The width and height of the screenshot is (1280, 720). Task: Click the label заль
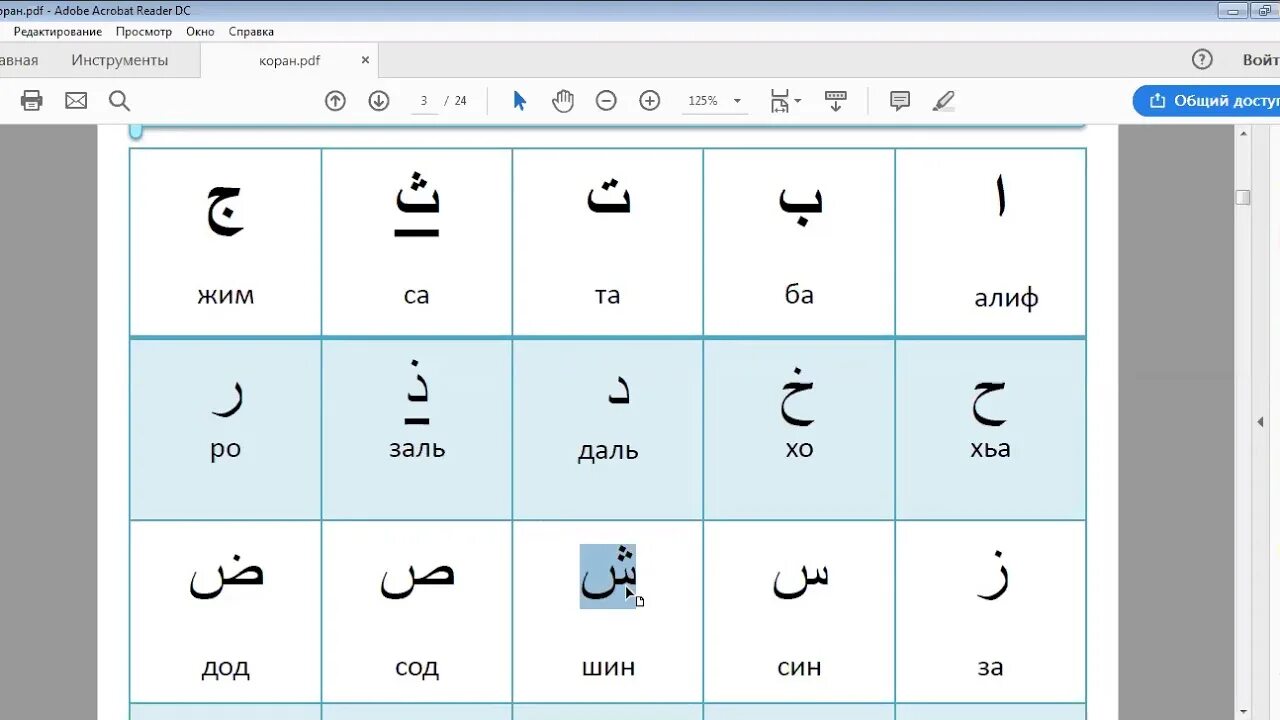pyautogui.click(x=417, y=448)
